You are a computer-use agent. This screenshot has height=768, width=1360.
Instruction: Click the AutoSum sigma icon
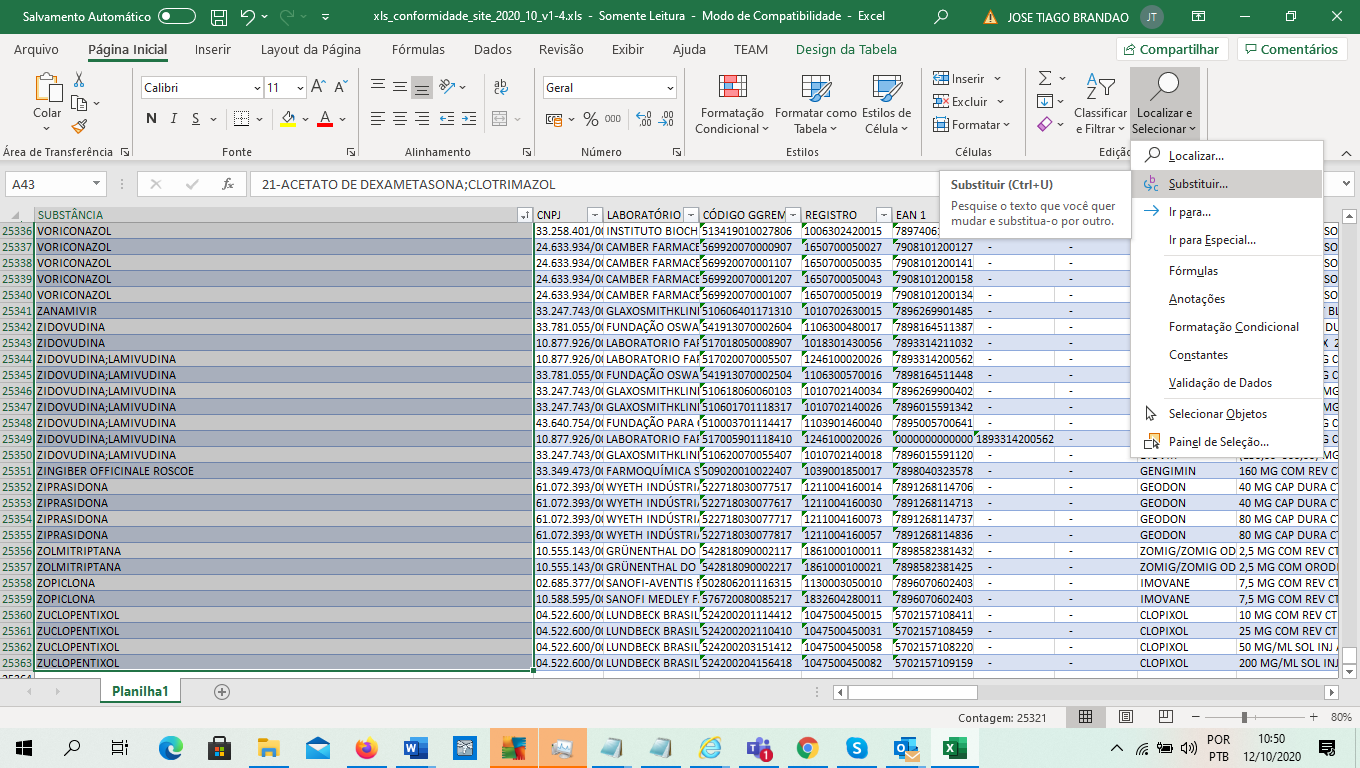[1045, 78]
